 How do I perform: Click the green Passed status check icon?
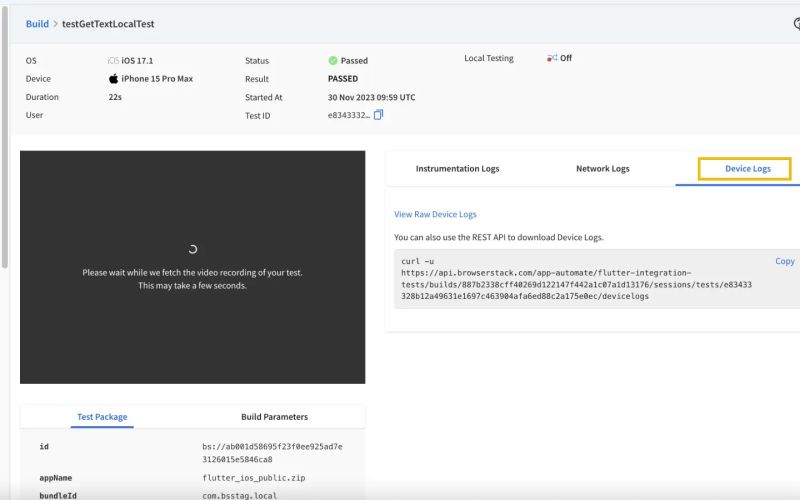click(333, 60)
